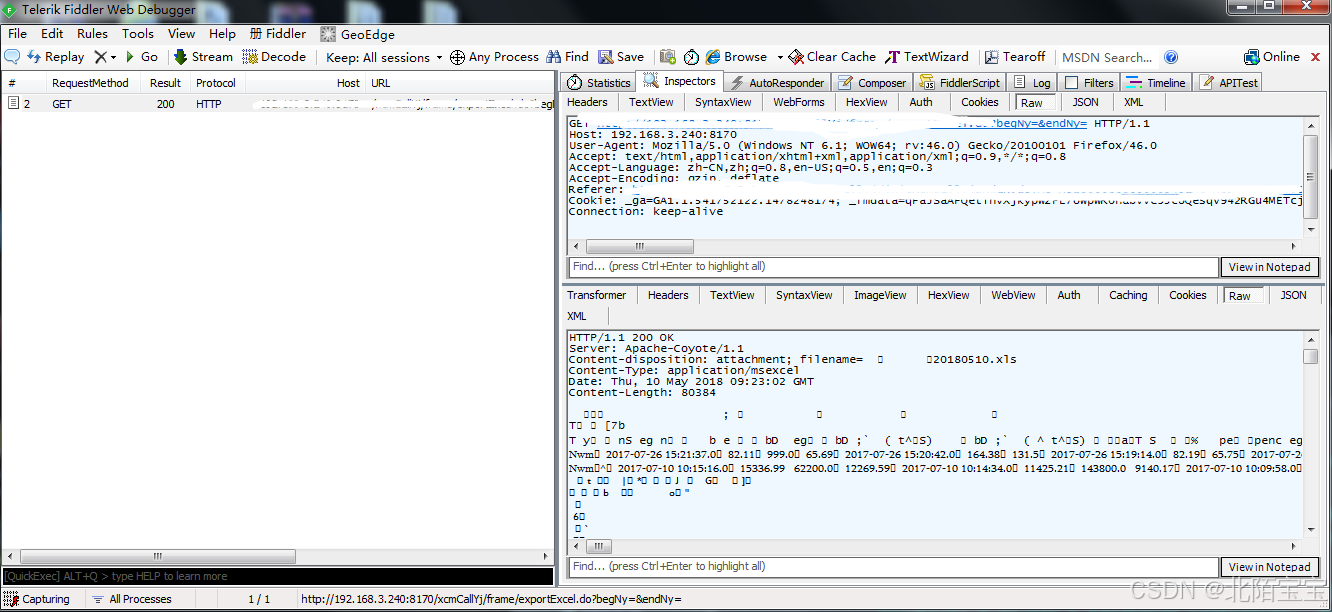Toggle Stream mode in toolbar
The width and height of the screenshot is (1332, 612).
pos(203,57)
